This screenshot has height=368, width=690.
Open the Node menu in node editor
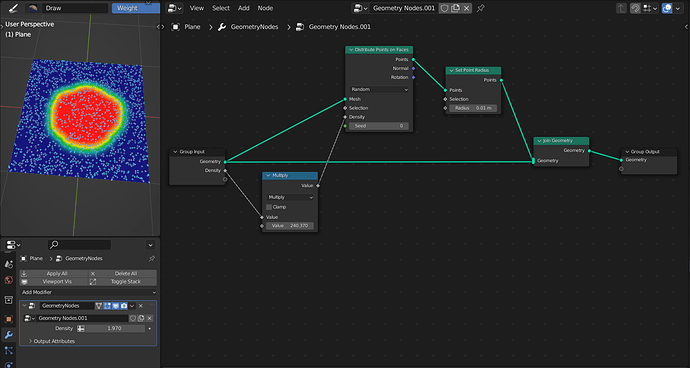point(265,8)
